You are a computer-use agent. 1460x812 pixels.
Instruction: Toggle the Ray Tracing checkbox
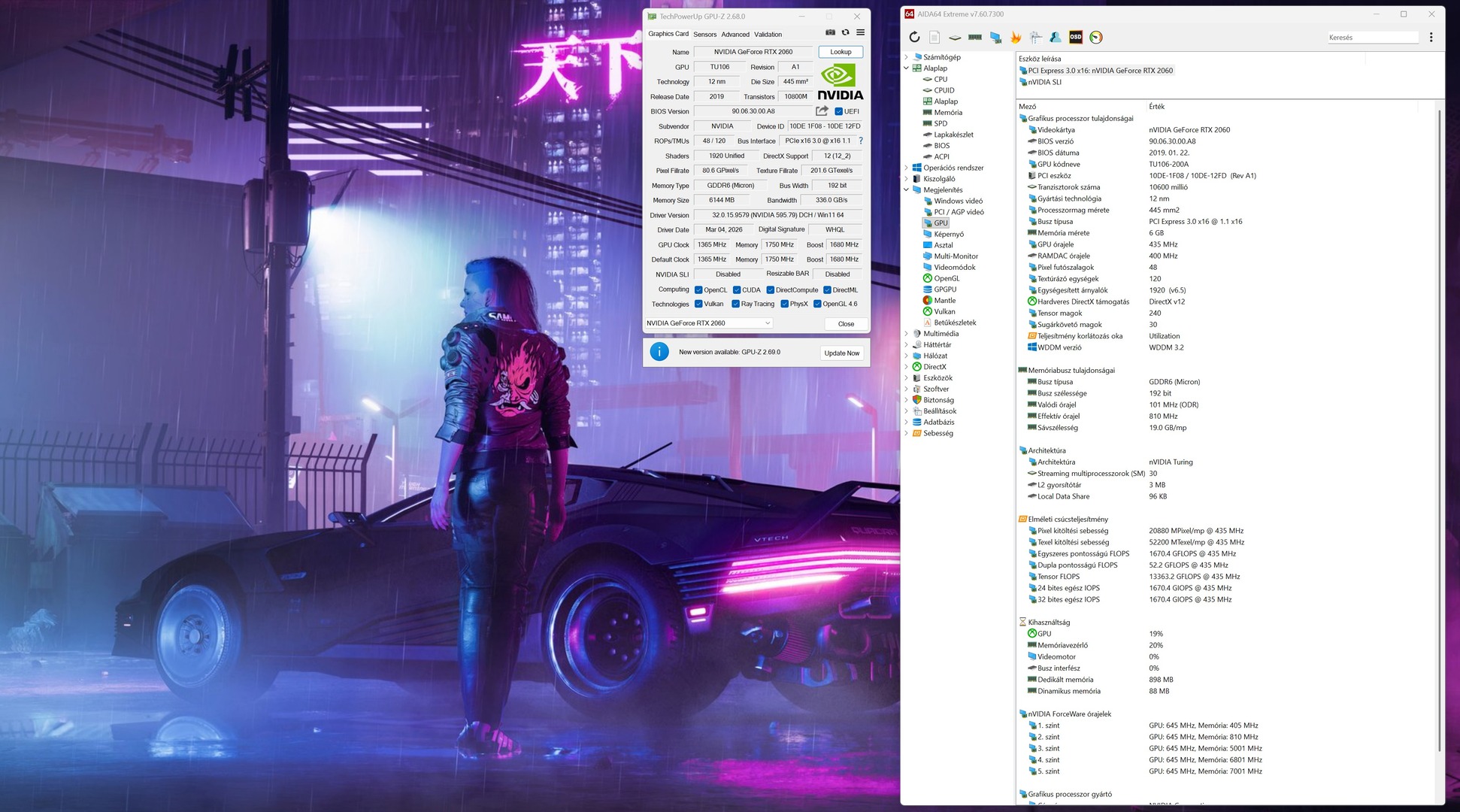tap(736, 304)
